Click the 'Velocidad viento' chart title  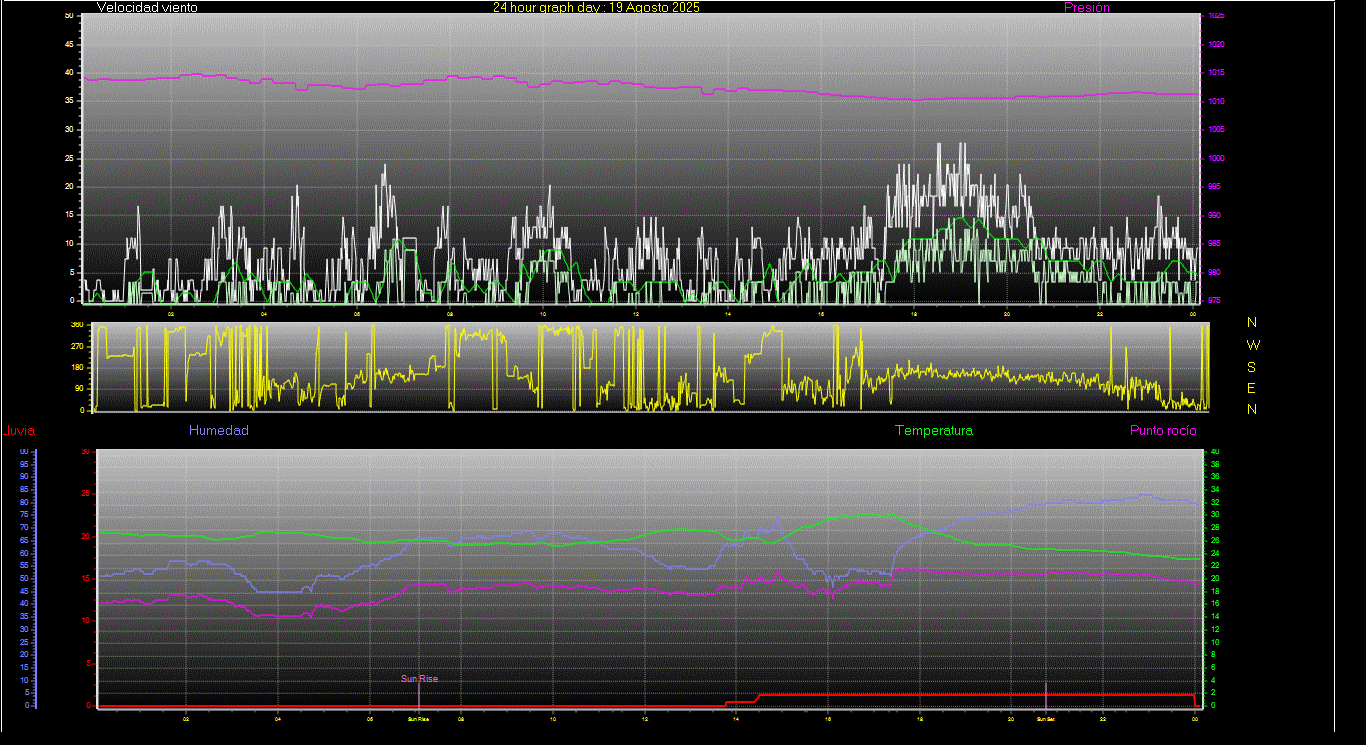coord(147,7)
